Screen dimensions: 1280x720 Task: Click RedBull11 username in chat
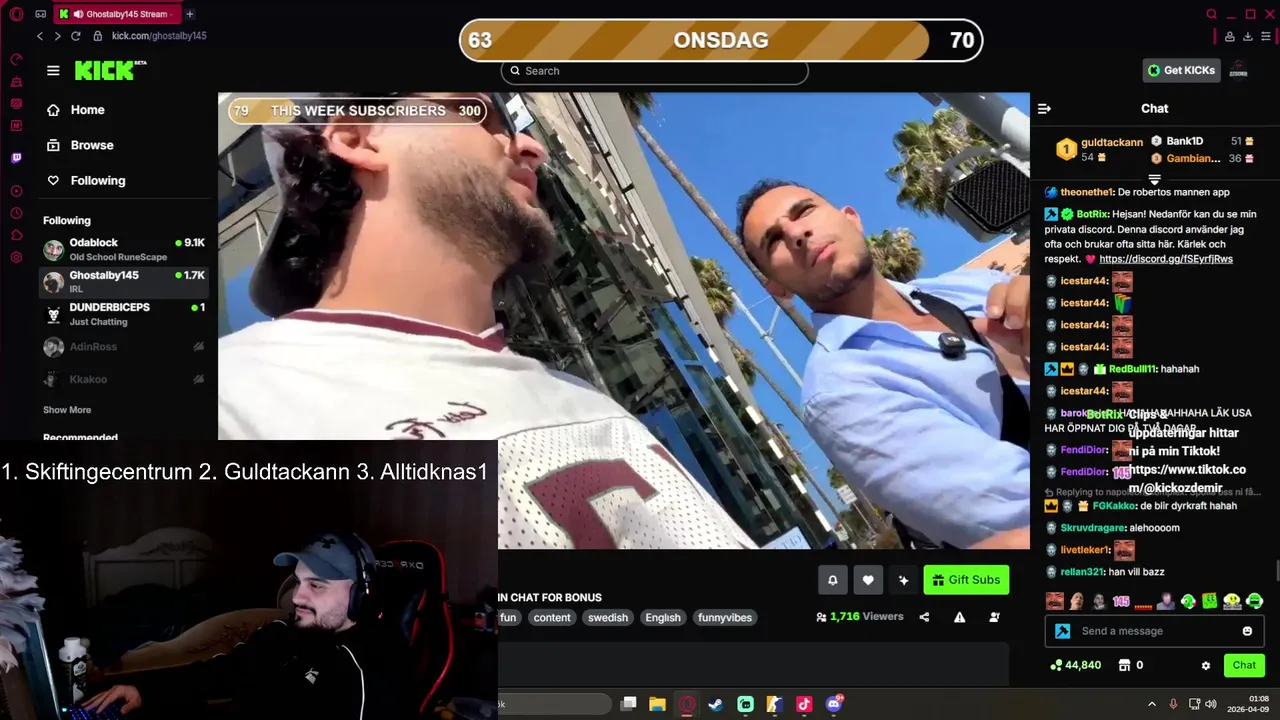tap(1131, 369)
